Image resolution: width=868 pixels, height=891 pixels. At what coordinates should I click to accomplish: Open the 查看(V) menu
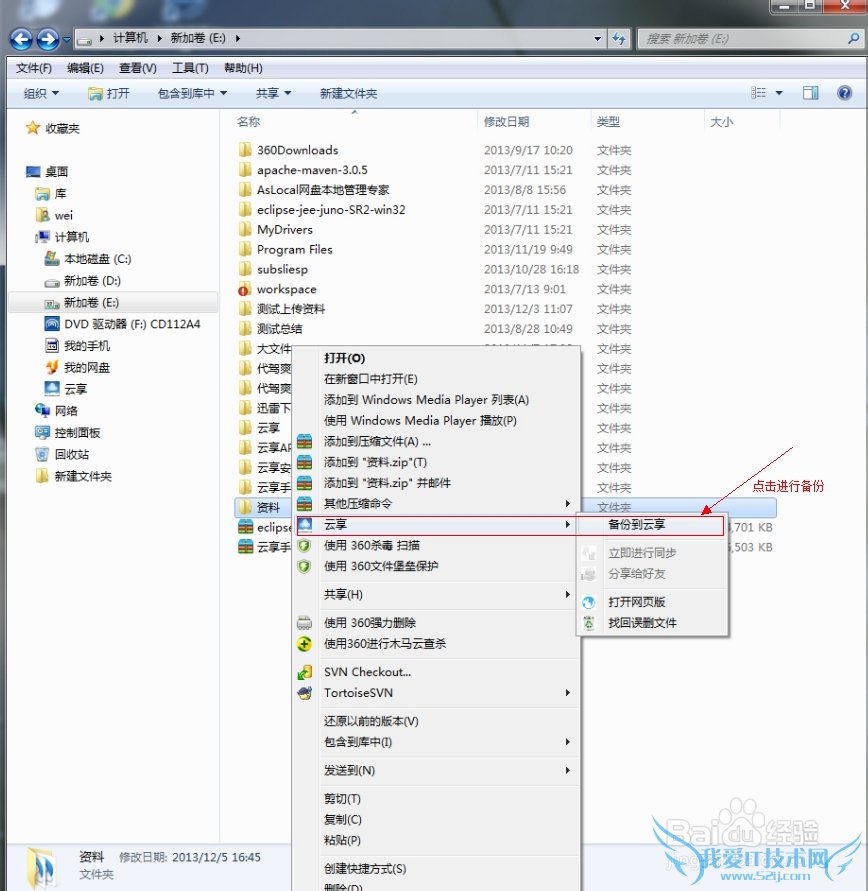[x=137, y=68]
